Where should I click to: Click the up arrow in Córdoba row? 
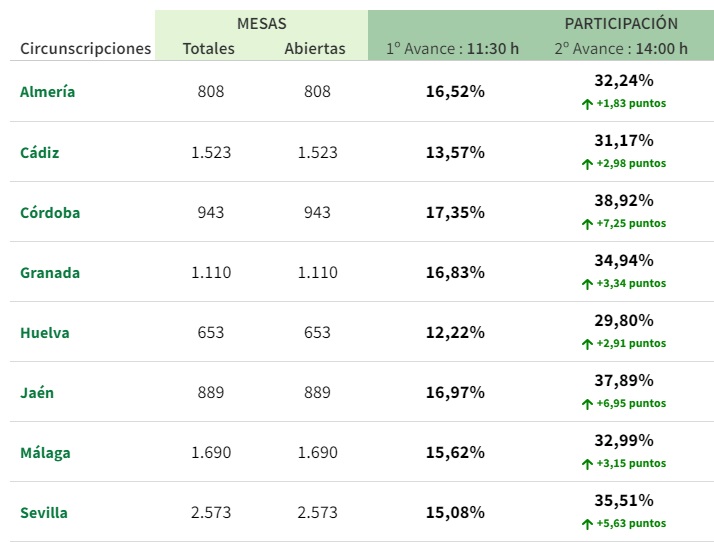587,224
